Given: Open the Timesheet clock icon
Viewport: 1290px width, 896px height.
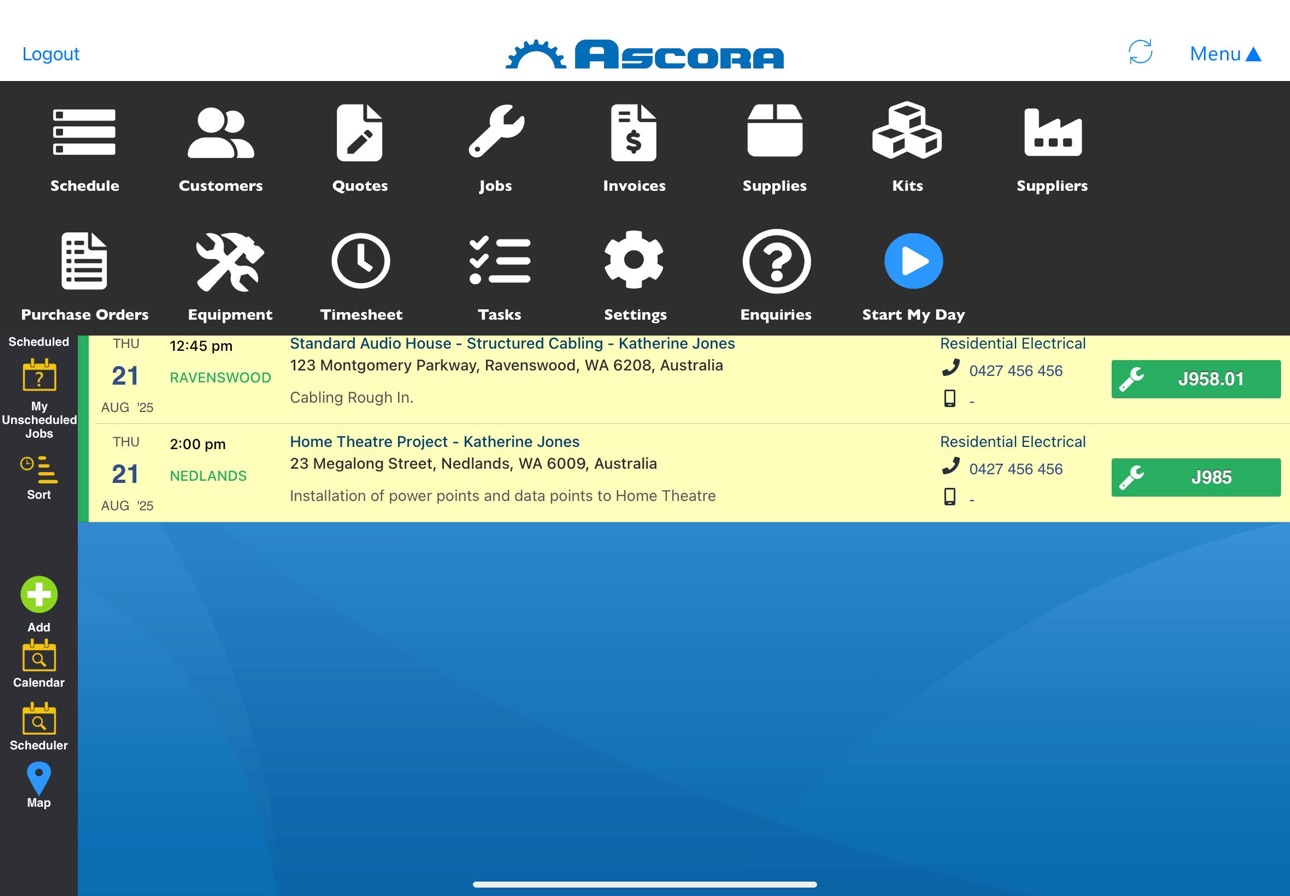Looking at the screenshot, I should pyautogui.click(x=361, y=262).
